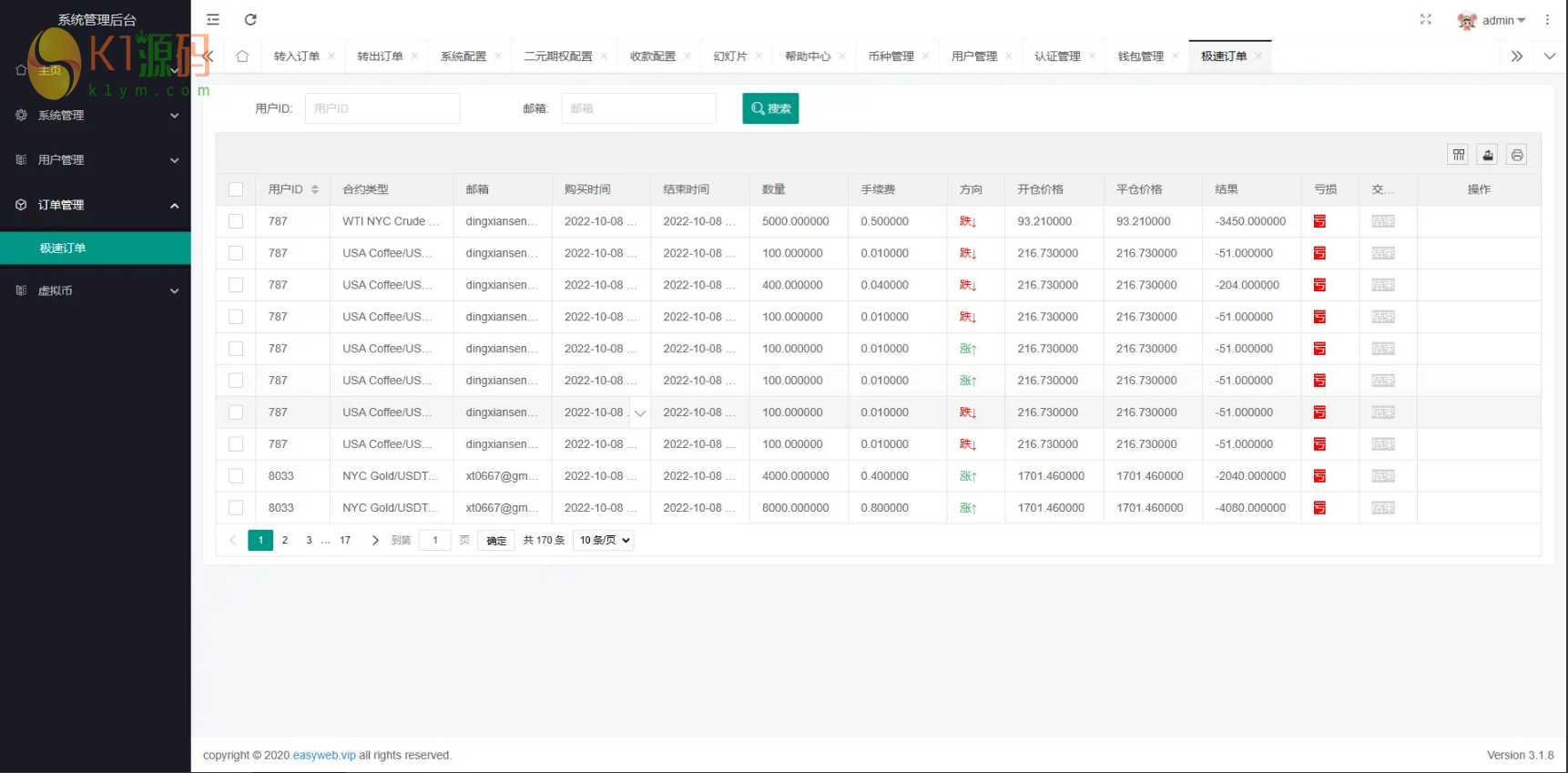Click the 邮箱 email input field
Viewport: 1568px width, 773px height.
[638, 108]
